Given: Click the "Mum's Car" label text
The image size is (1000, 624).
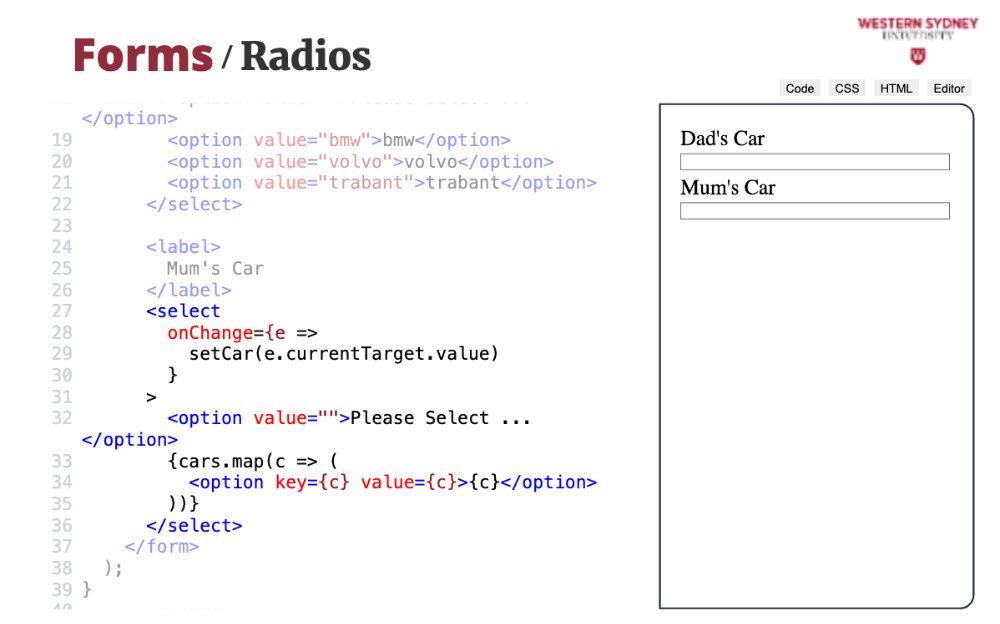Looking at the screenshot, I should tap(727, 188).
